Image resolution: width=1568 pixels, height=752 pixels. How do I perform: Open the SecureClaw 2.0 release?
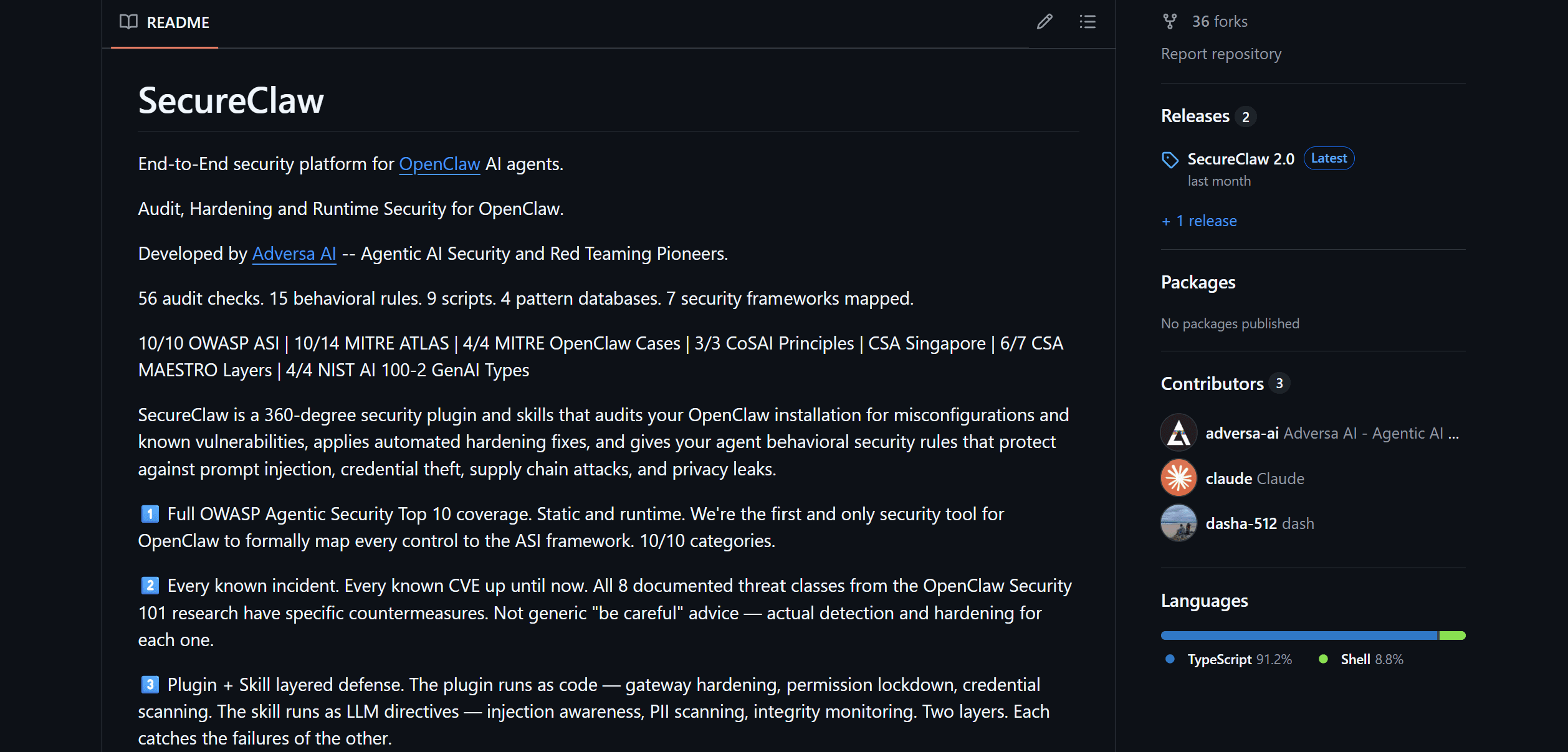[x=1241, y=159]
